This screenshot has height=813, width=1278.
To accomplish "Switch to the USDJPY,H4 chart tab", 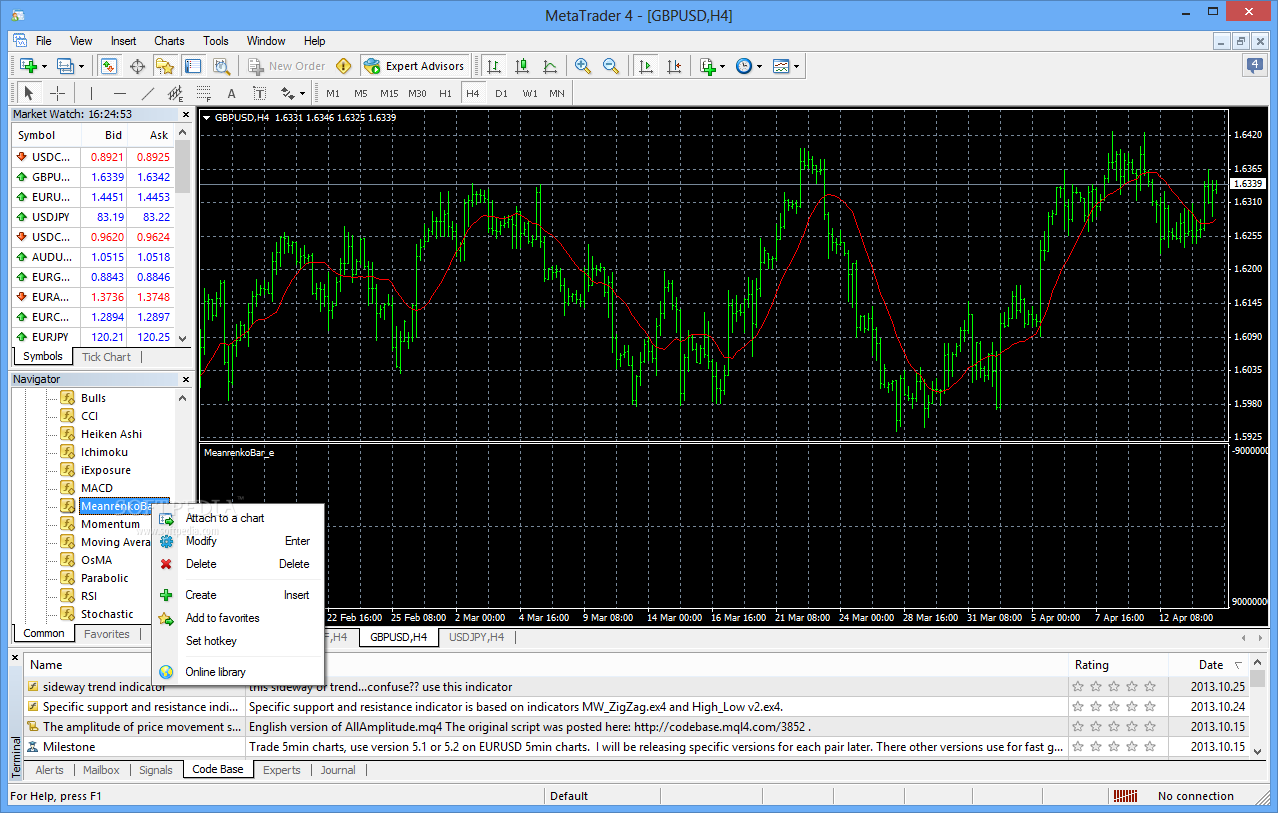I will (476, 637).
